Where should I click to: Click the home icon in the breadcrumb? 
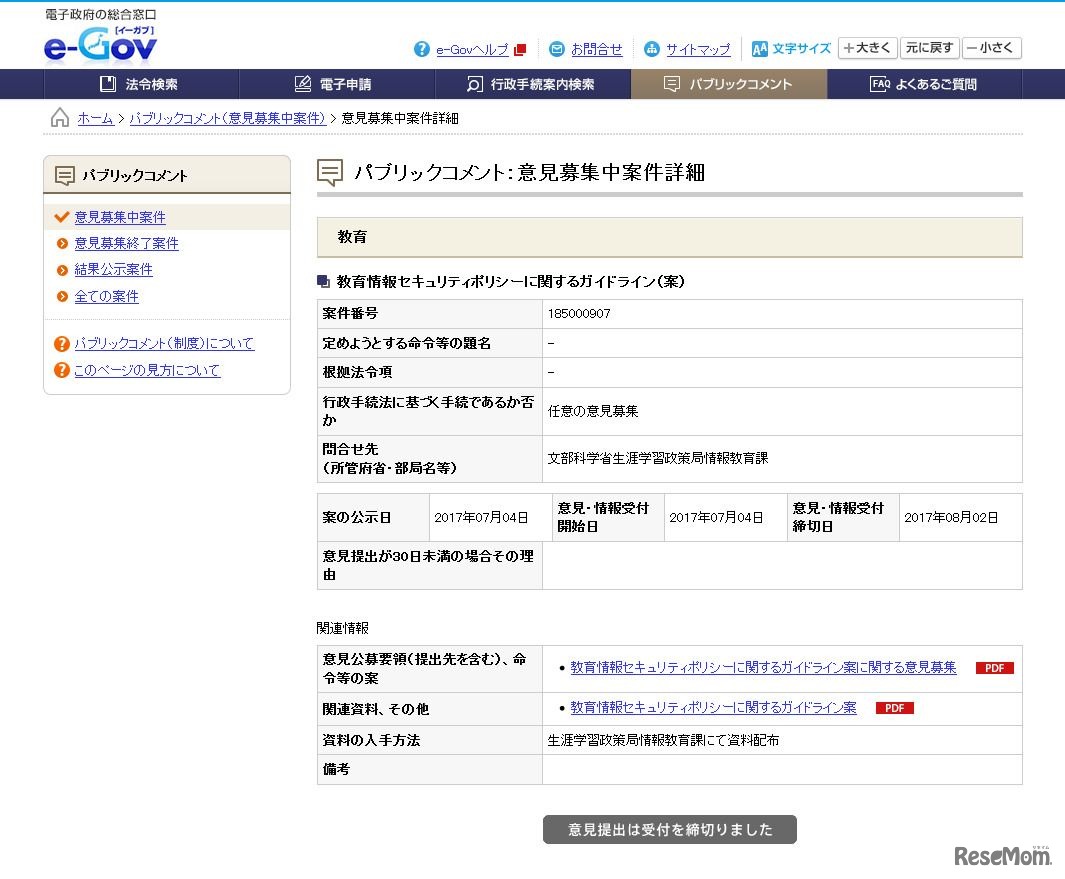point(60,117)
